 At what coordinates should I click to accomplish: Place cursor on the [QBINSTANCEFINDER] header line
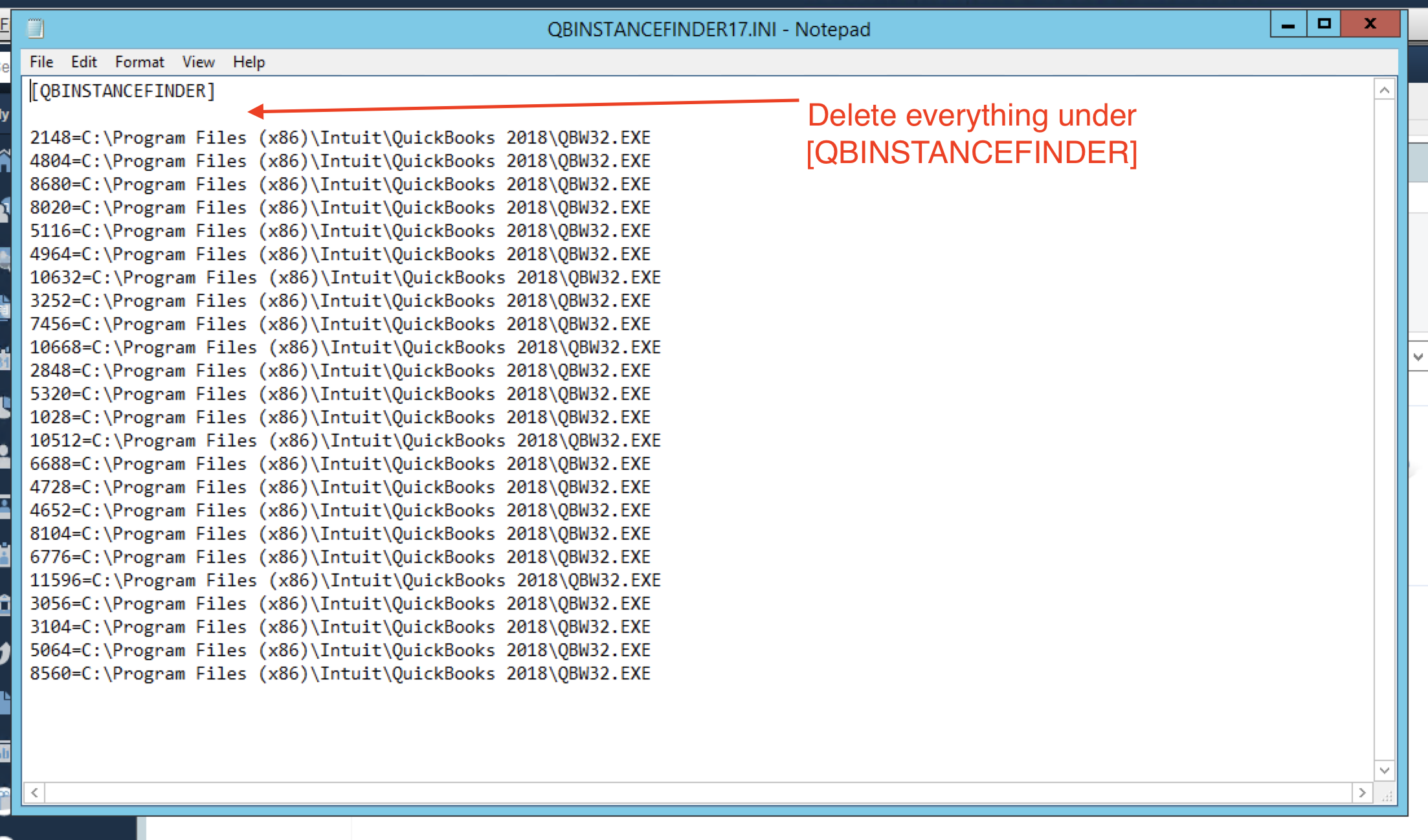(122, 91)
